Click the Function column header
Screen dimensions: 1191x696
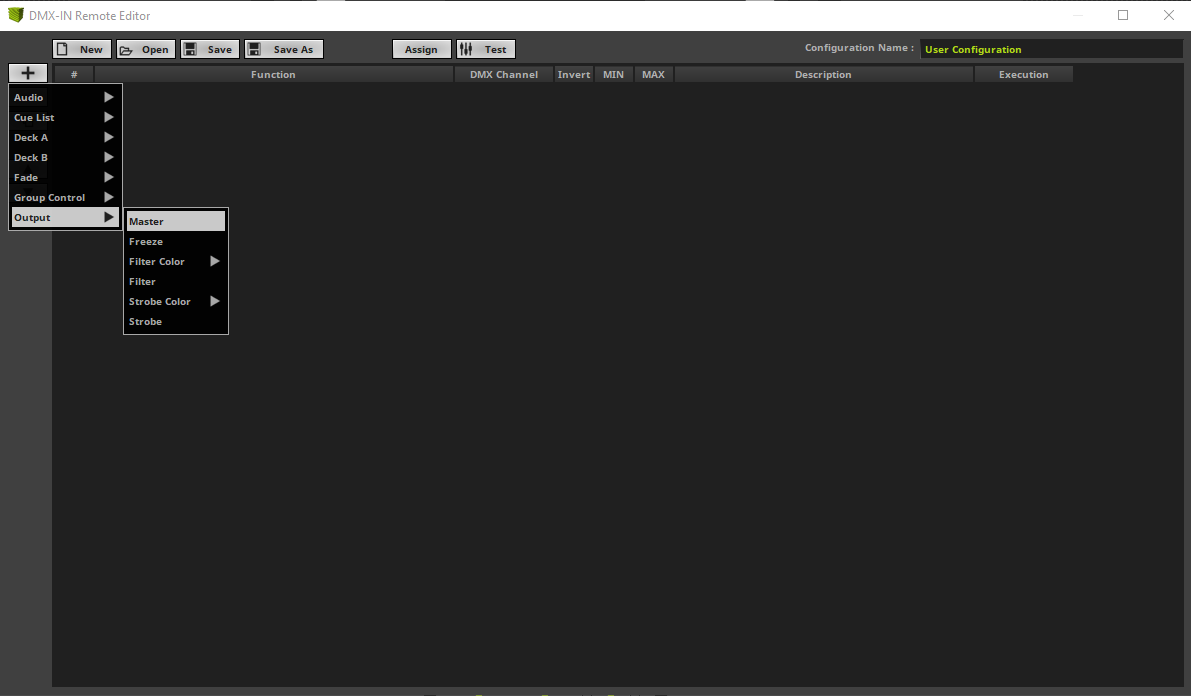273,74
